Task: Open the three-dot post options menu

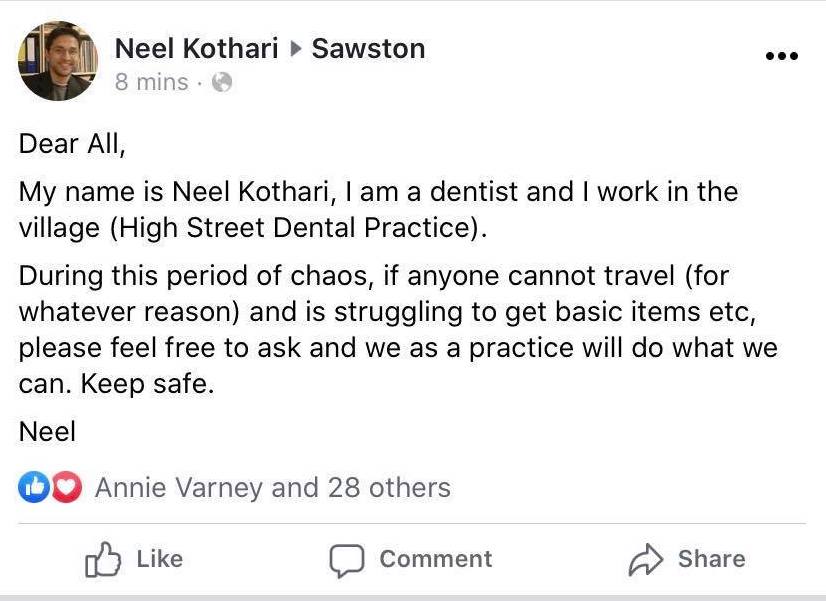Action: (782, 55)
